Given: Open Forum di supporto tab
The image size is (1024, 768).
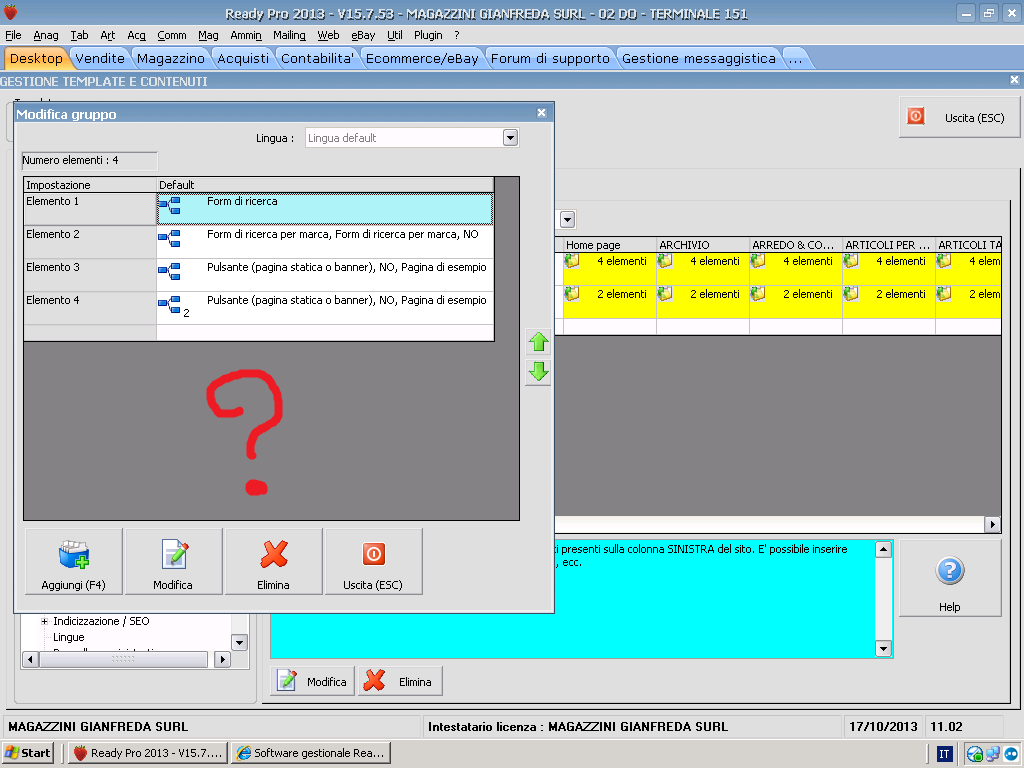Looking at the screenshot, I should pyautogui.click(x=551, y=59).
